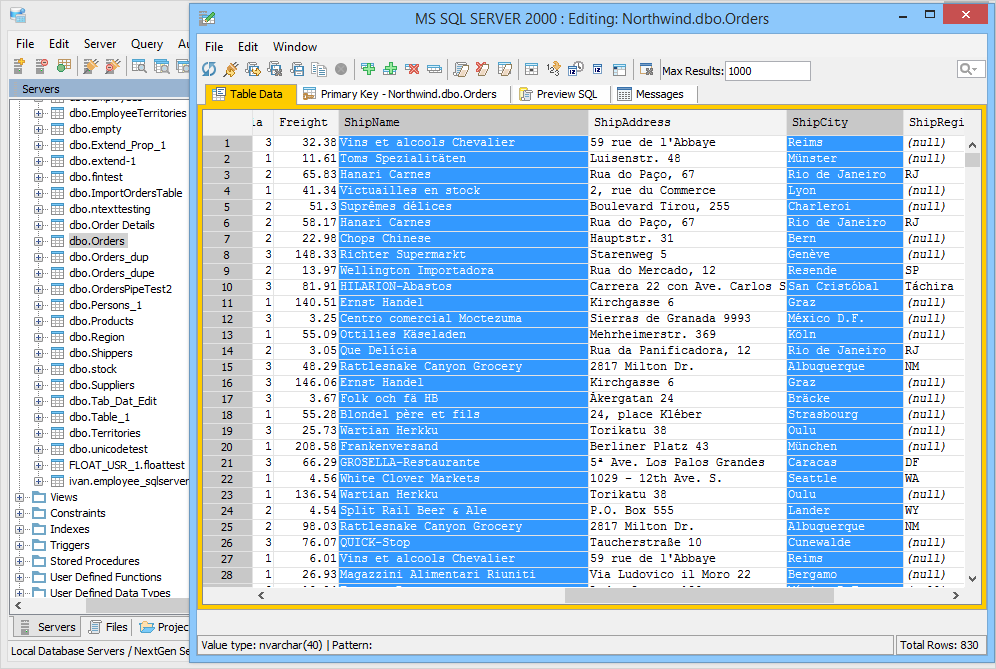Expand the dbo.Shippers tree node
Viewport: 996px width, 669px height.
(39, 353)
